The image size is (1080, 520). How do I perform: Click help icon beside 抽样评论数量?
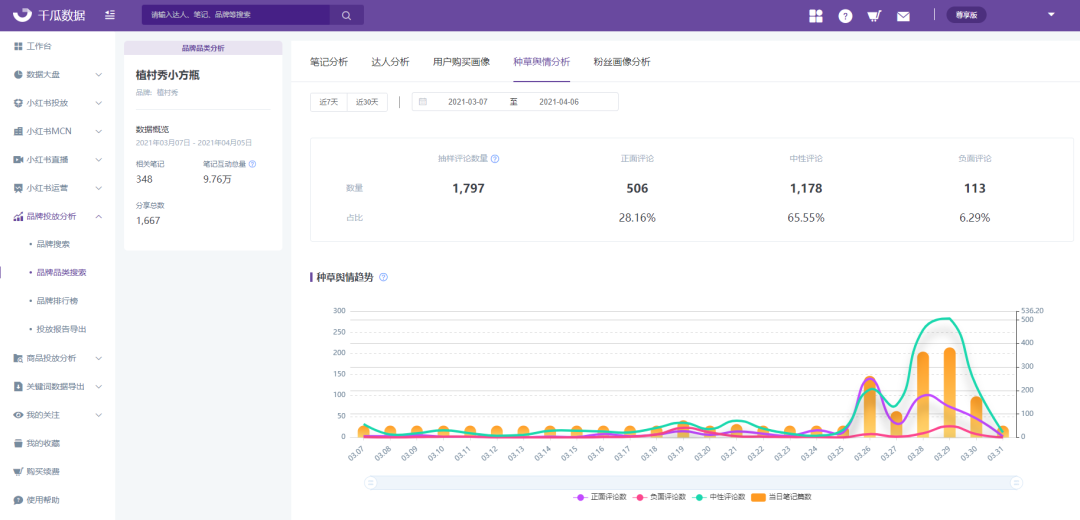495,158
